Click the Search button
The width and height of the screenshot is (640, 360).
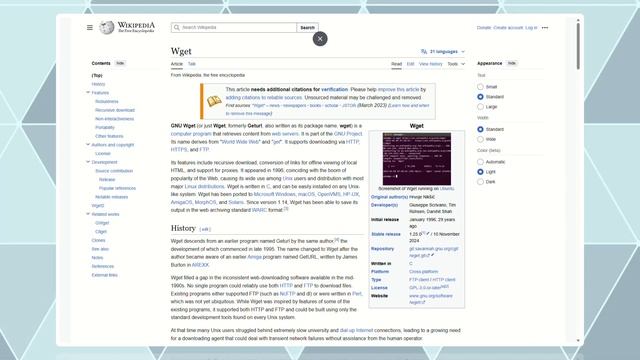click(x=307, y=27)
